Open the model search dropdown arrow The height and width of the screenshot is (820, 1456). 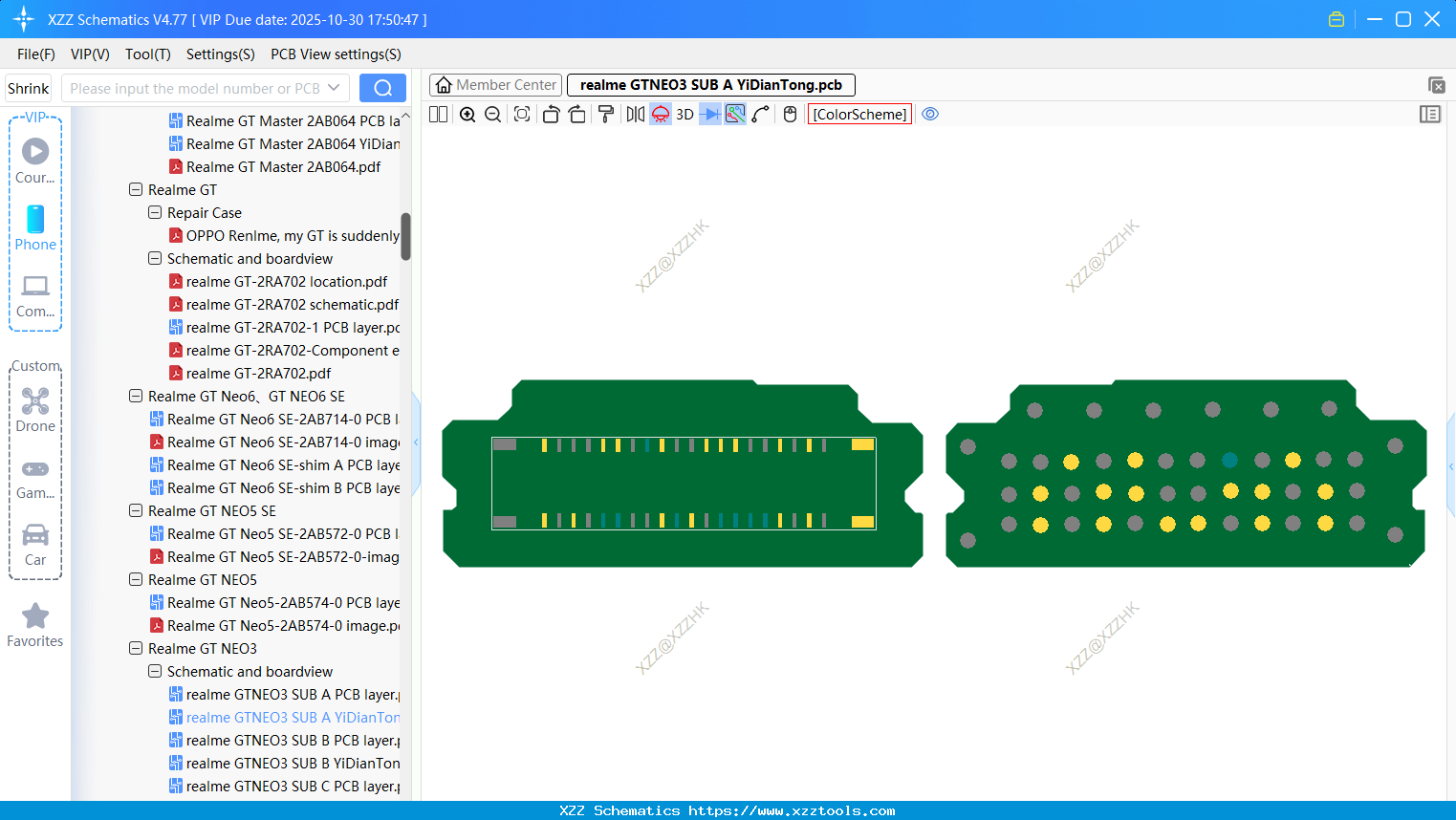pyautogui.click(x=334, y=89)
